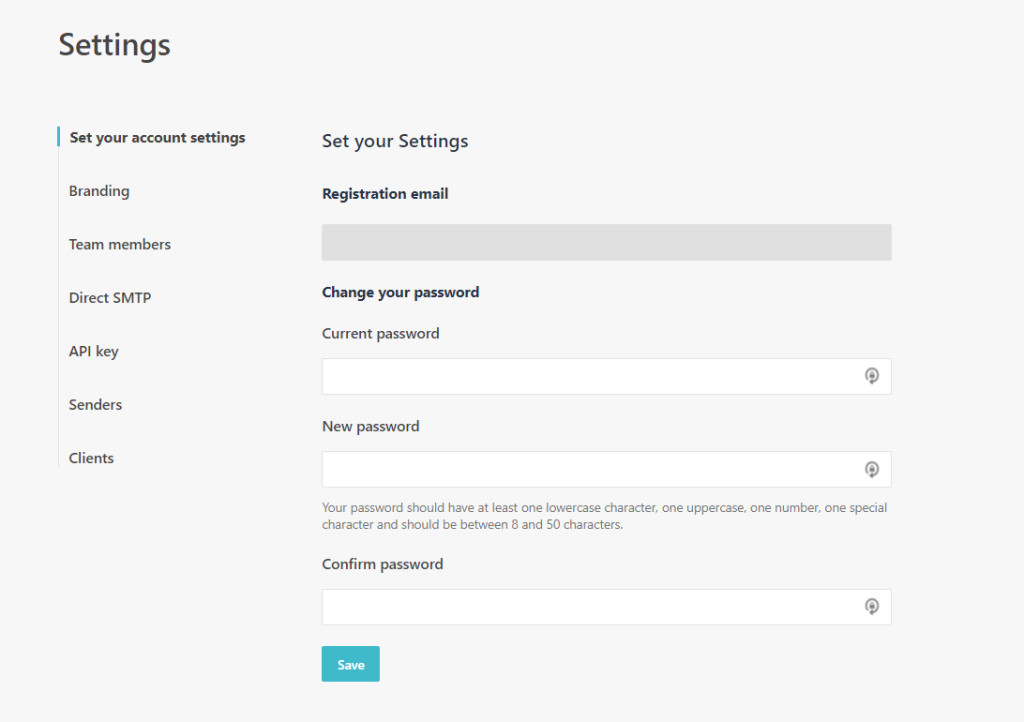Screen dimensions: 1024x722
Task: Click into the New password input field
Action: [590, 469]
